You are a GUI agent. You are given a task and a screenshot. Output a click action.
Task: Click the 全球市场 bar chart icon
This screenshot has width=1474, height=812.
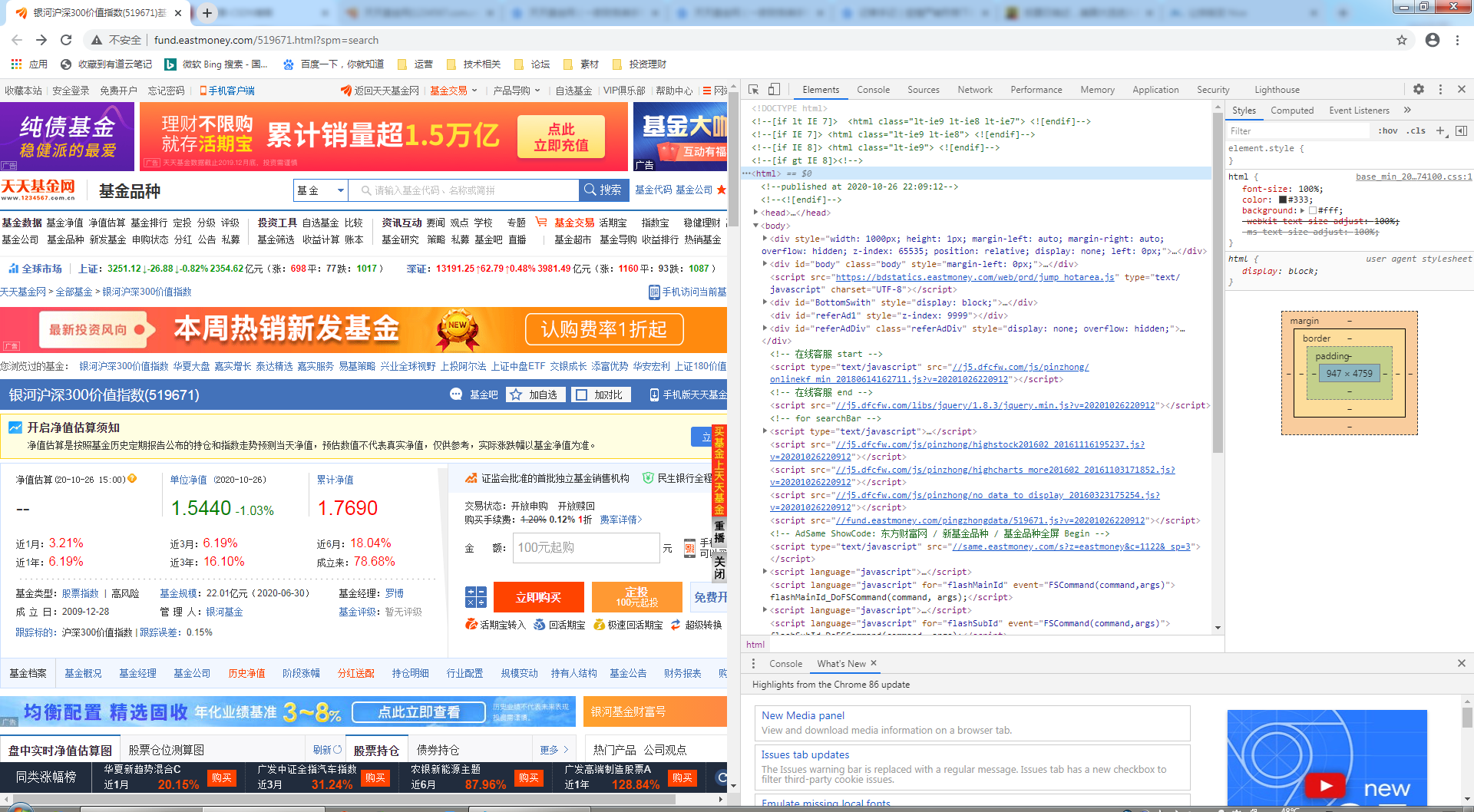(x=13, y=268)
